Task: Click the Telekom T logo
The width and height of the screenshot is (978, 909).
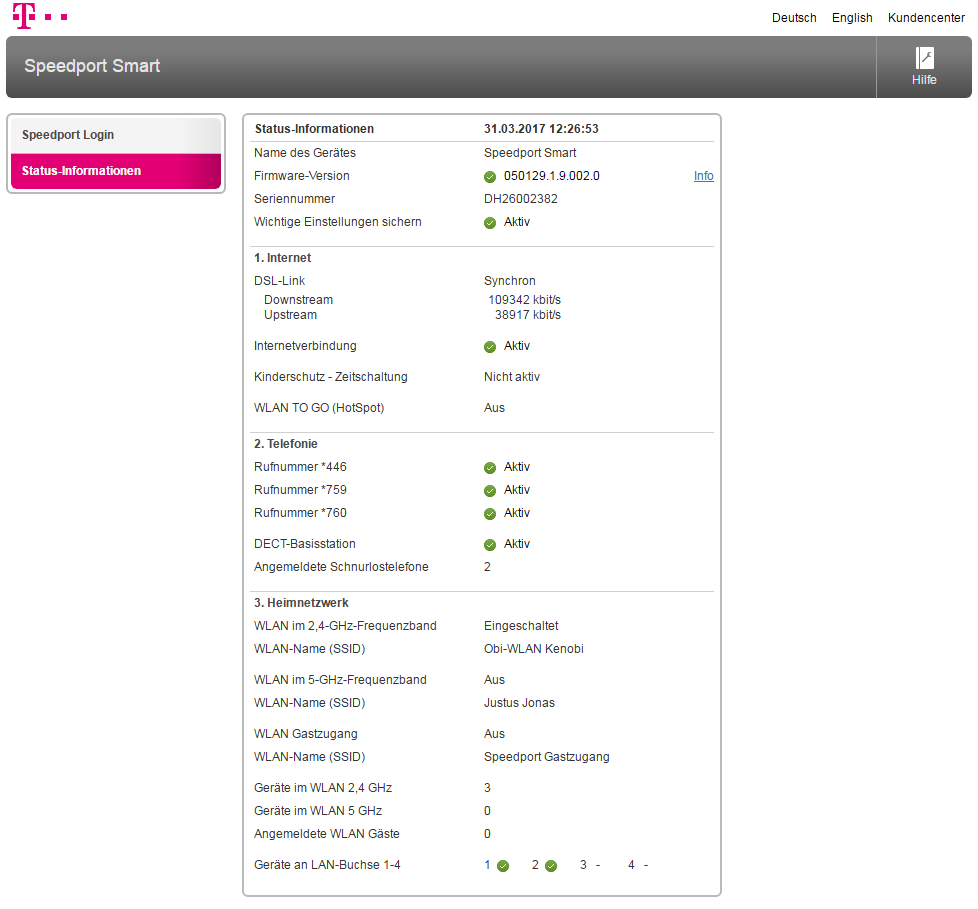Action: coord(24,16)
